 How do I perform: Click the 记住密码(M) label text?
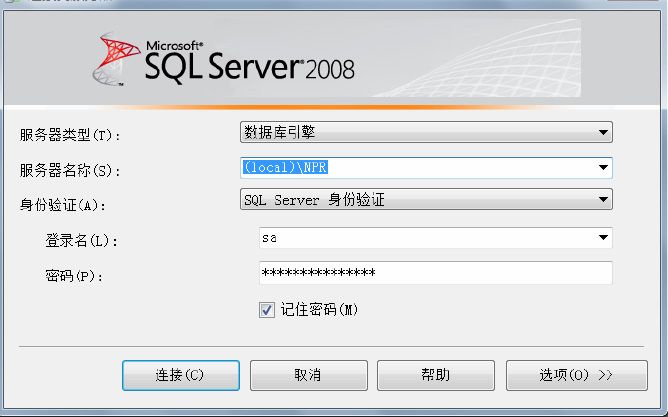tap(320, 310)
